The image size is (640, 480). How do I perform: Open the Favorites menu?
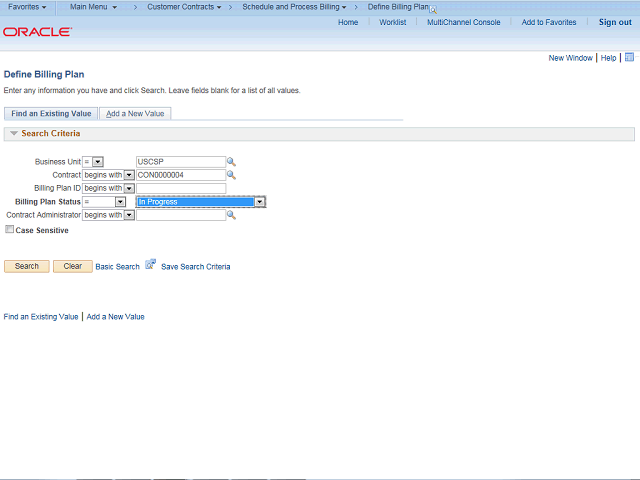27,7
